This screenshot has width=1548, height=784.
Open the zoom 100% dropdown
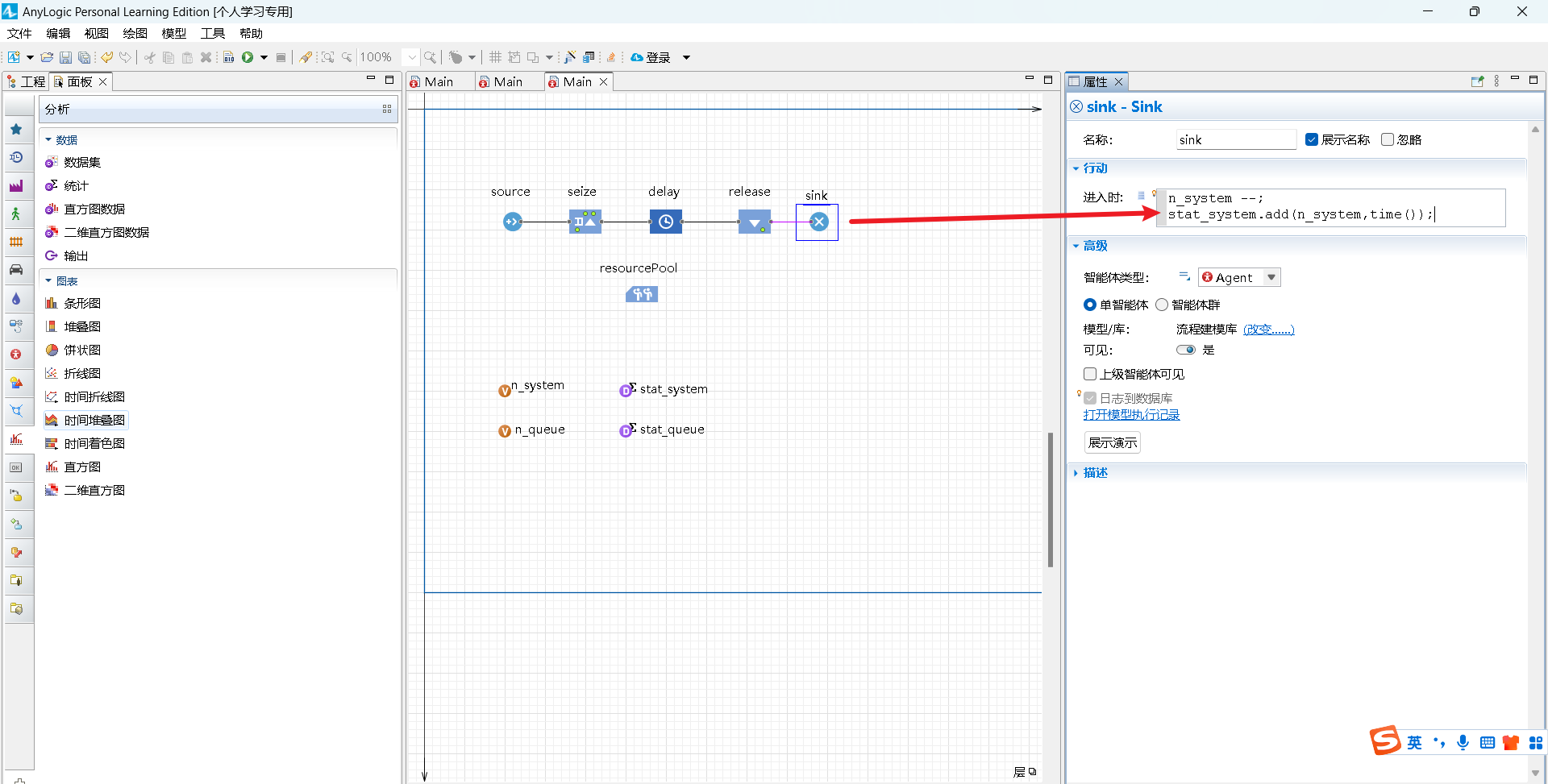(x=412, y=57)
